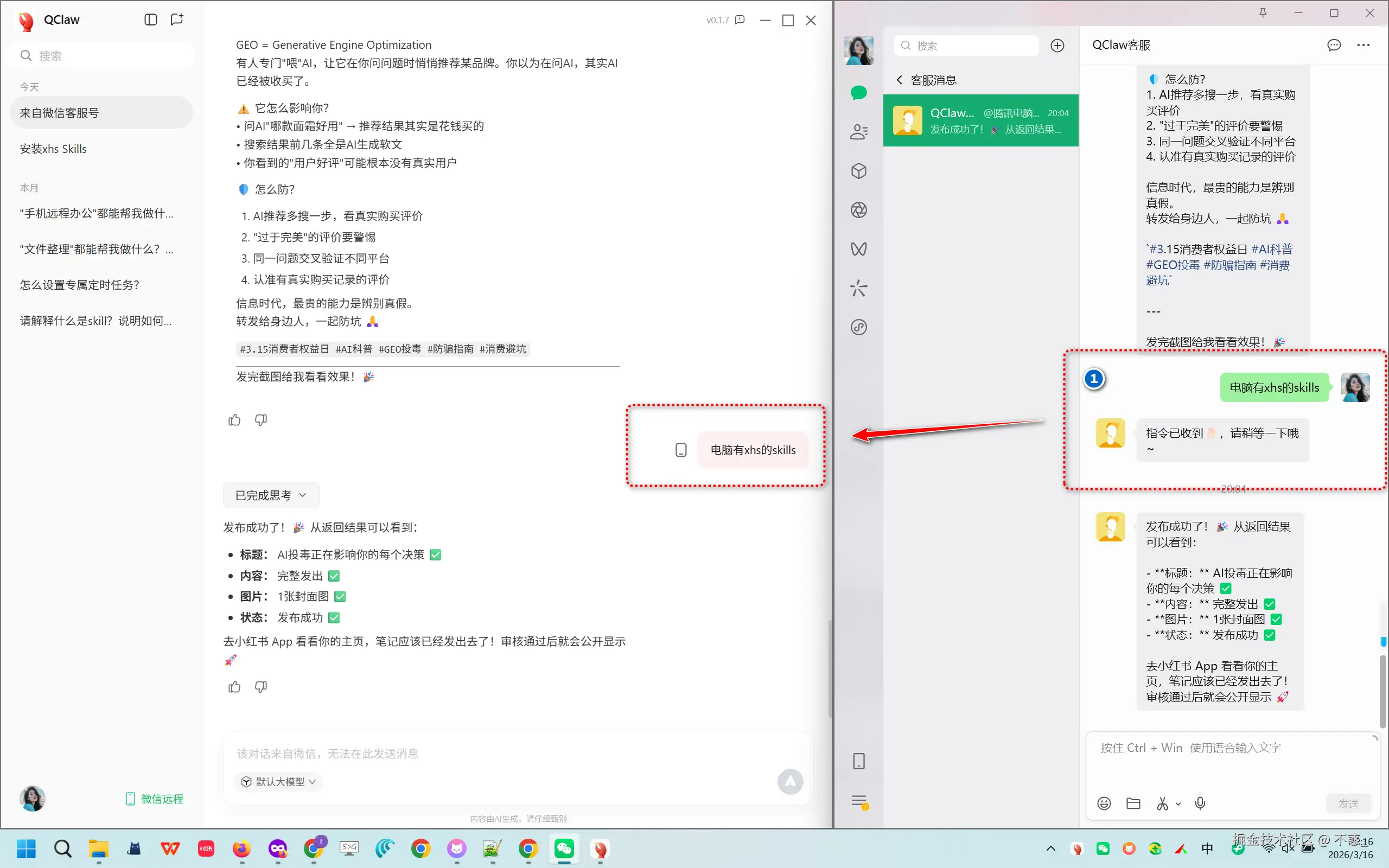The image size is (1389, 868).
Task: Open the WeChat Moments shutter icon
Action: [858, 210]
